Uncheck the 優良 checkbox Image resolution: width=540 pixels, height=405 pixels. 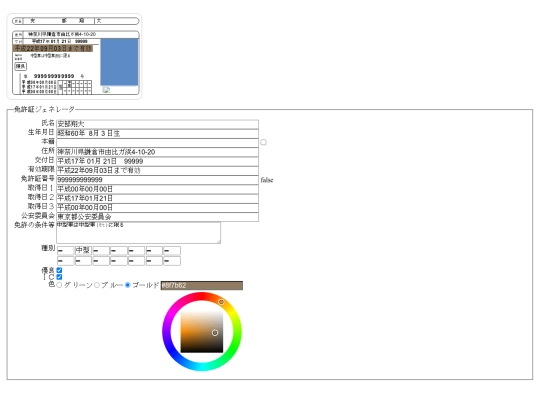(x=59, y=270)
